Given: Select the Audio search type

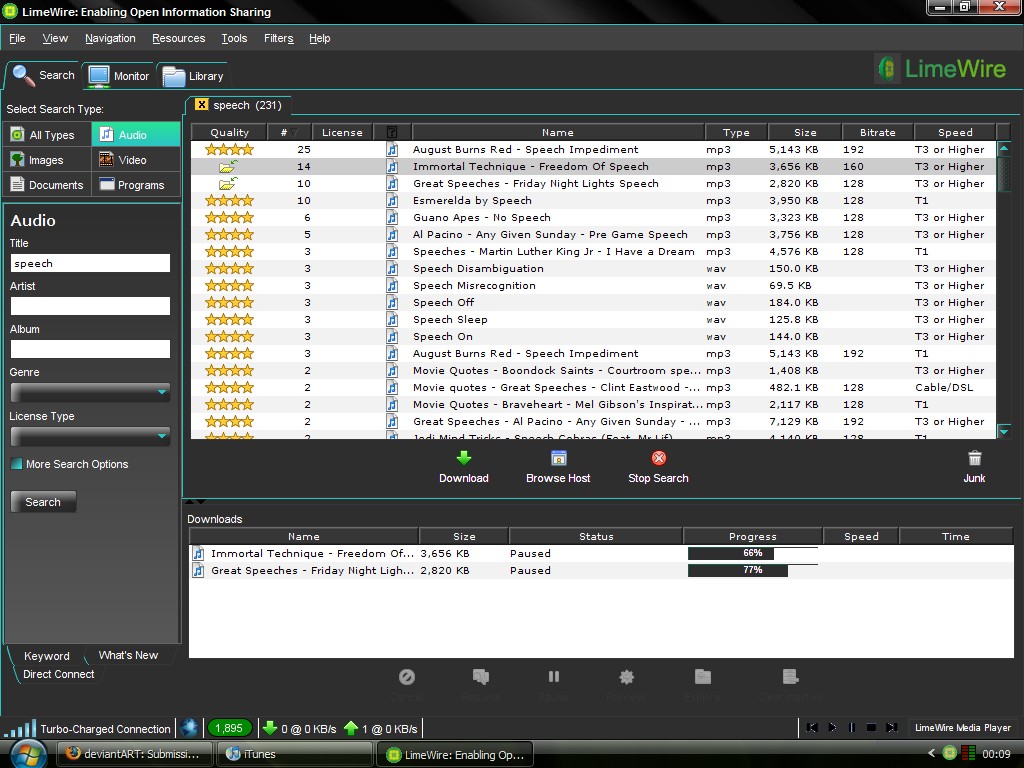Looking at the screenshot, I should (136, 135).
